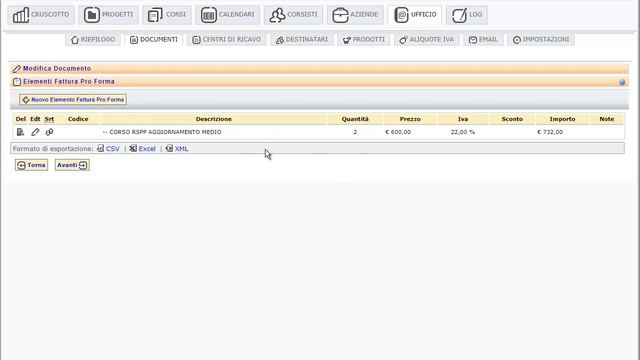
Task: Click the Quantità column header
Action: tap(355, 119)
